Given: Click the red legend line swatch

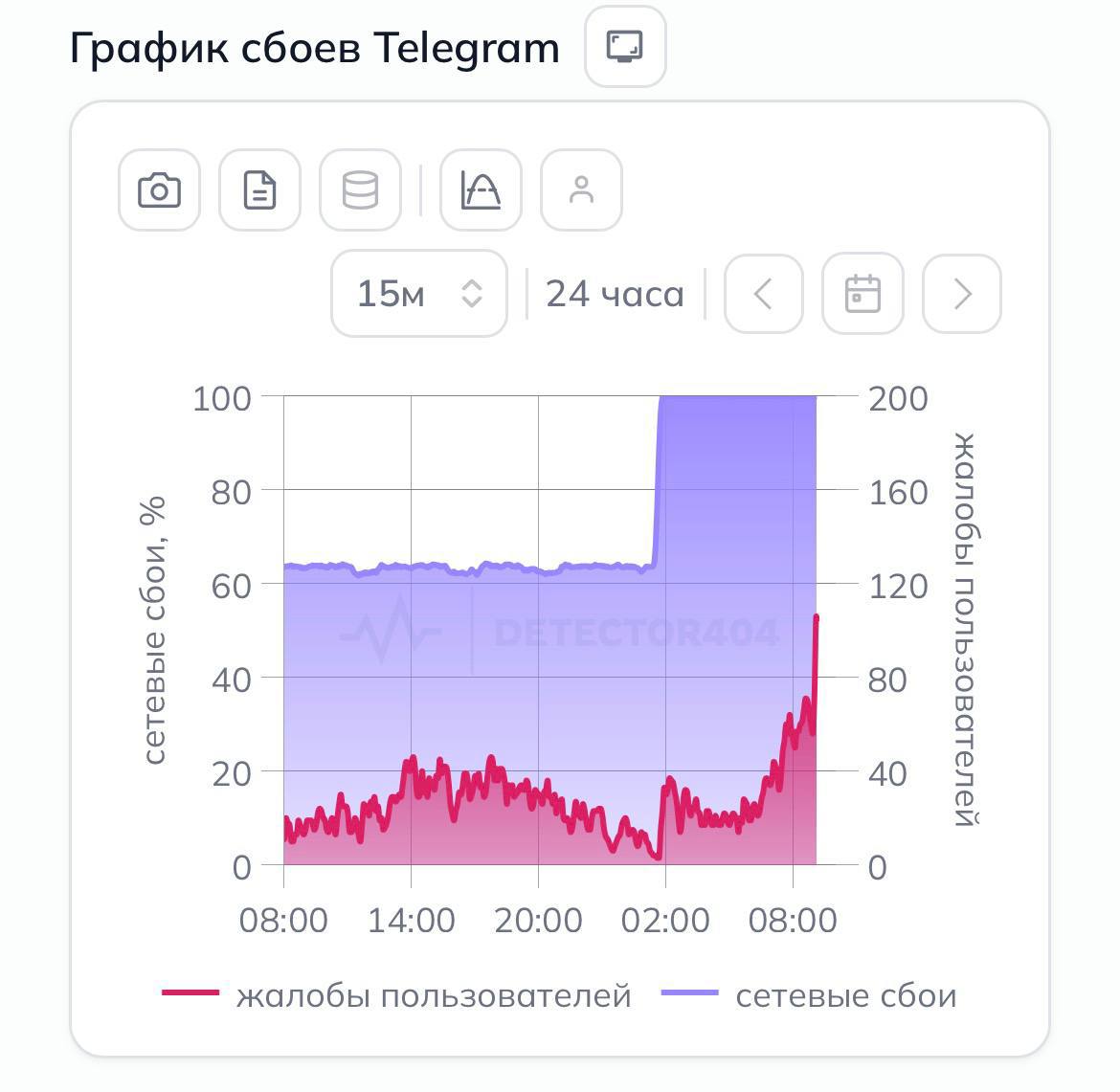Looking at the screenshot, I should [190, 992].
